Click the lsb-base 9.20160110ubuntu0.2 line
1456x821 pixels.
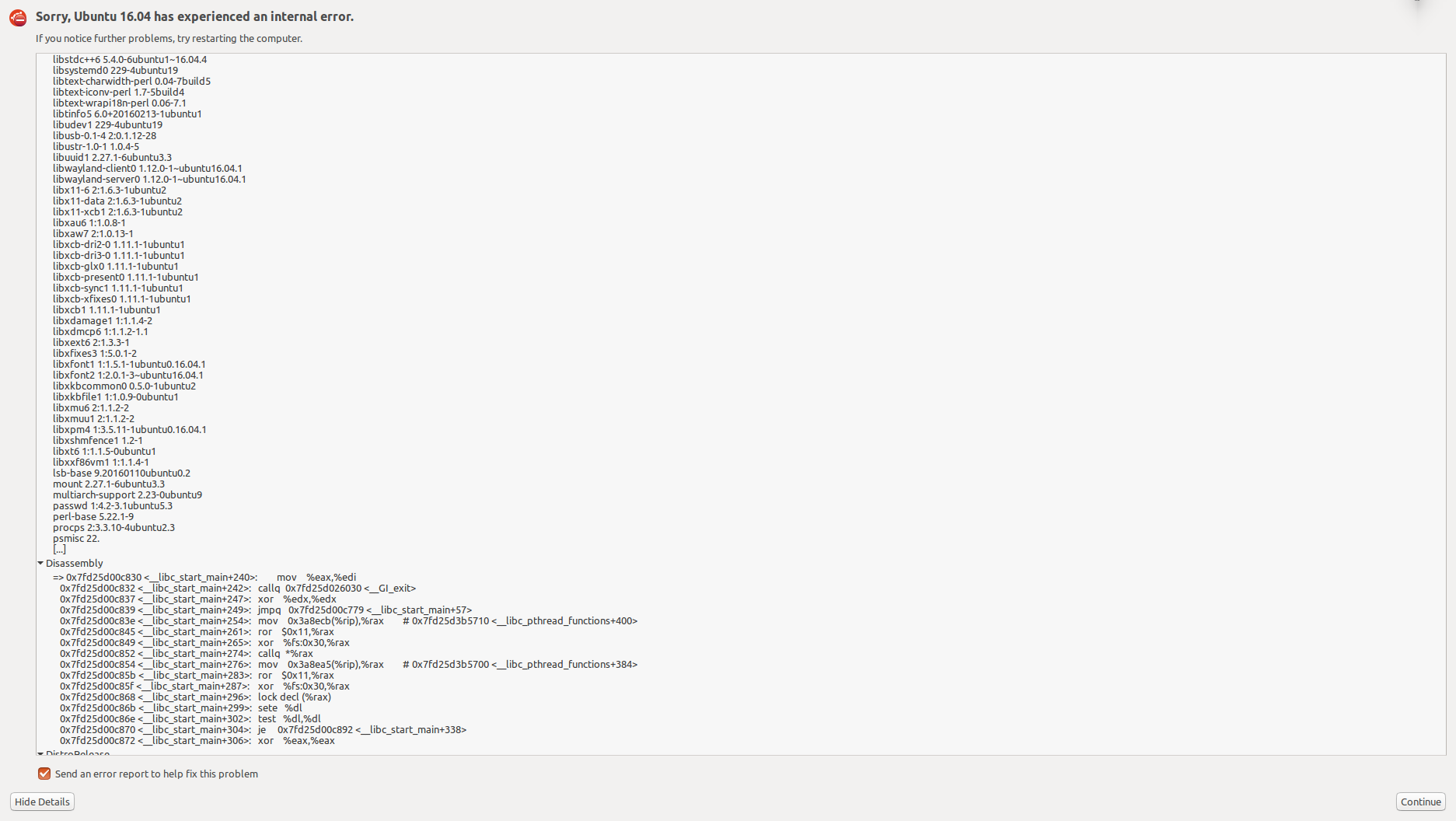pyautogui.click(x=121, y=473)
